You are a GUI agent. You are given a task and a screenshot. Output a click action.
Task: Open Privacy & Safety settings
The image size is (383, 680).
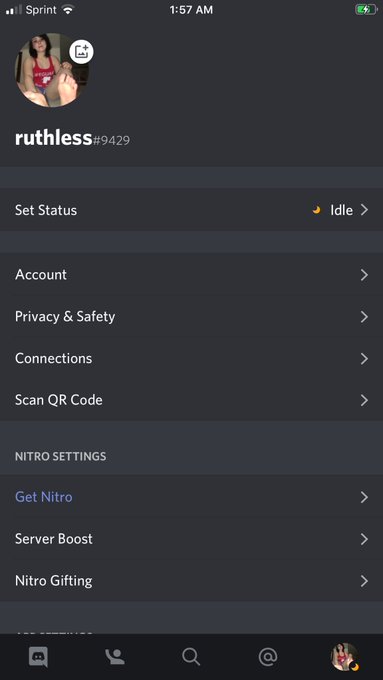pos(191,317)
